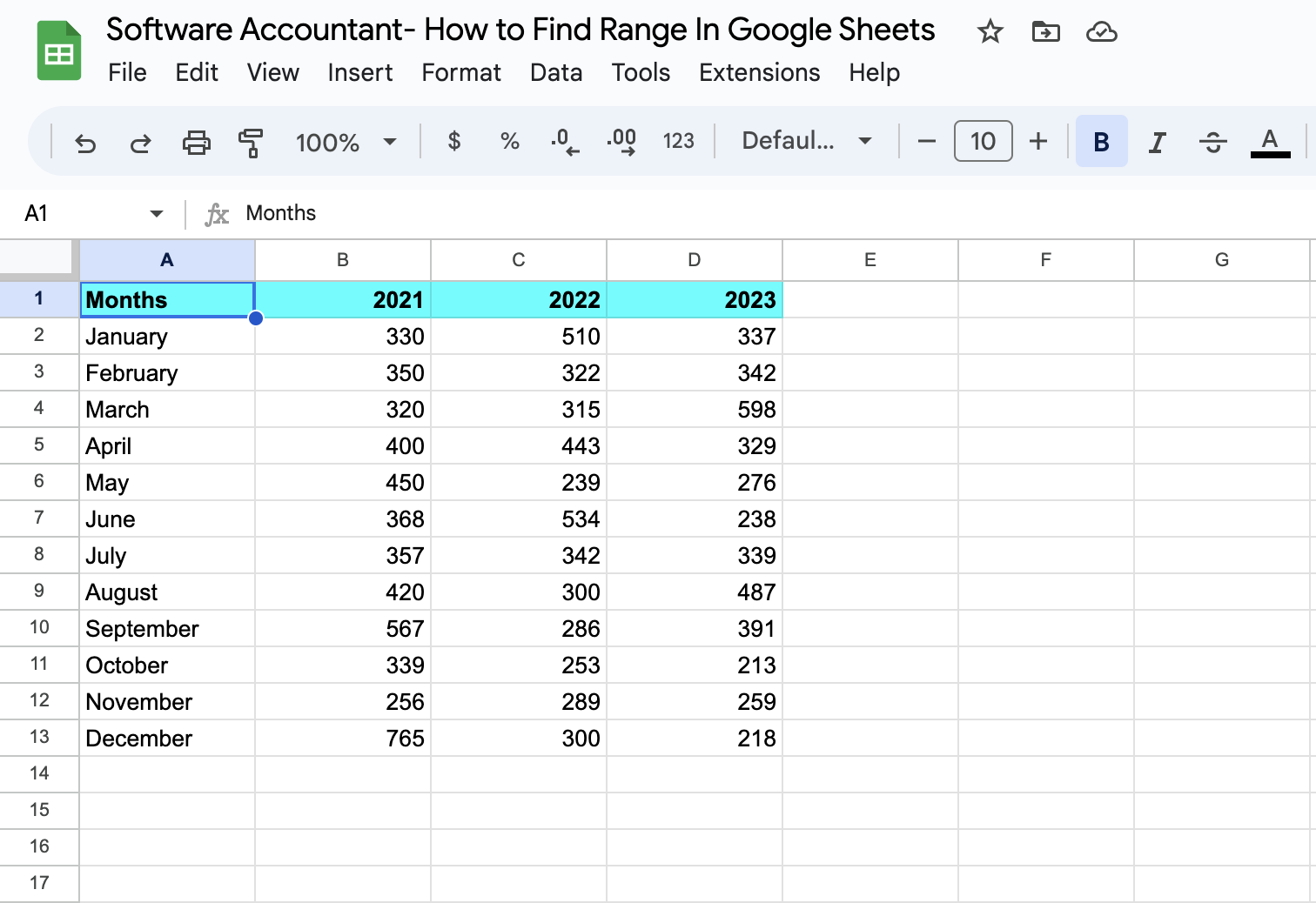Select the 2021 header cell
The image size is (1316, 903).
(343, 299)
